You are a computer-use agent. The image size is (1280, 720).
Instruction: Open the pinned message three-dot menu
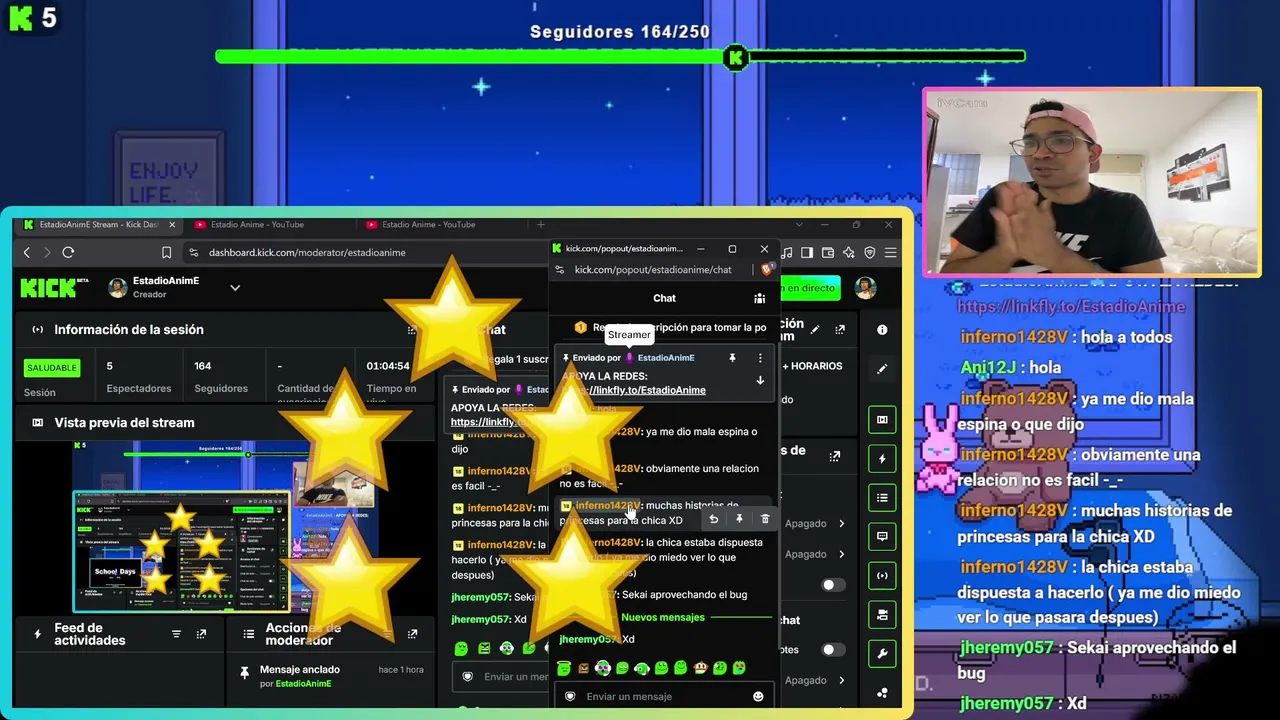click(x=760, y=358)
